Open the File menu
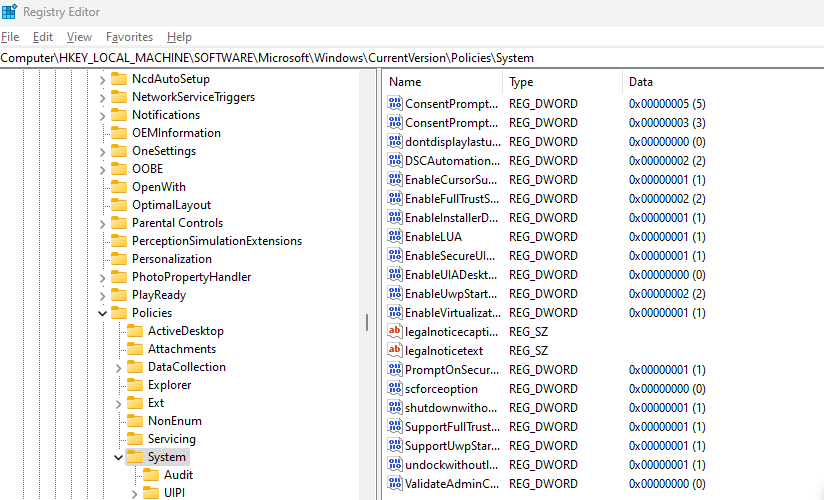 [x=10, y=37]
